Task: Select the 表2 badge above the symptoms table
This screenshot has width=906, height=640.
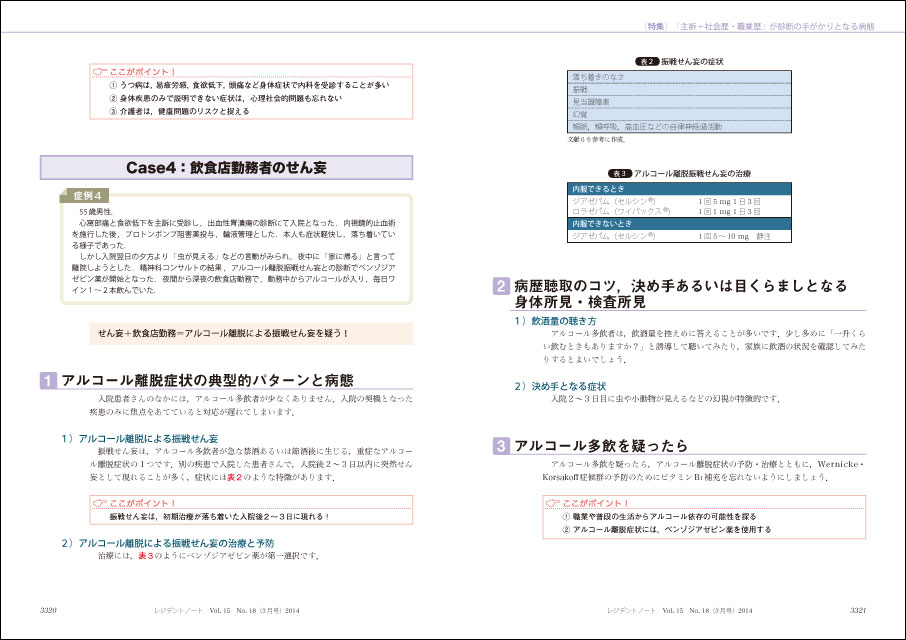Action: pyautogui.click(x=647, y=61)
